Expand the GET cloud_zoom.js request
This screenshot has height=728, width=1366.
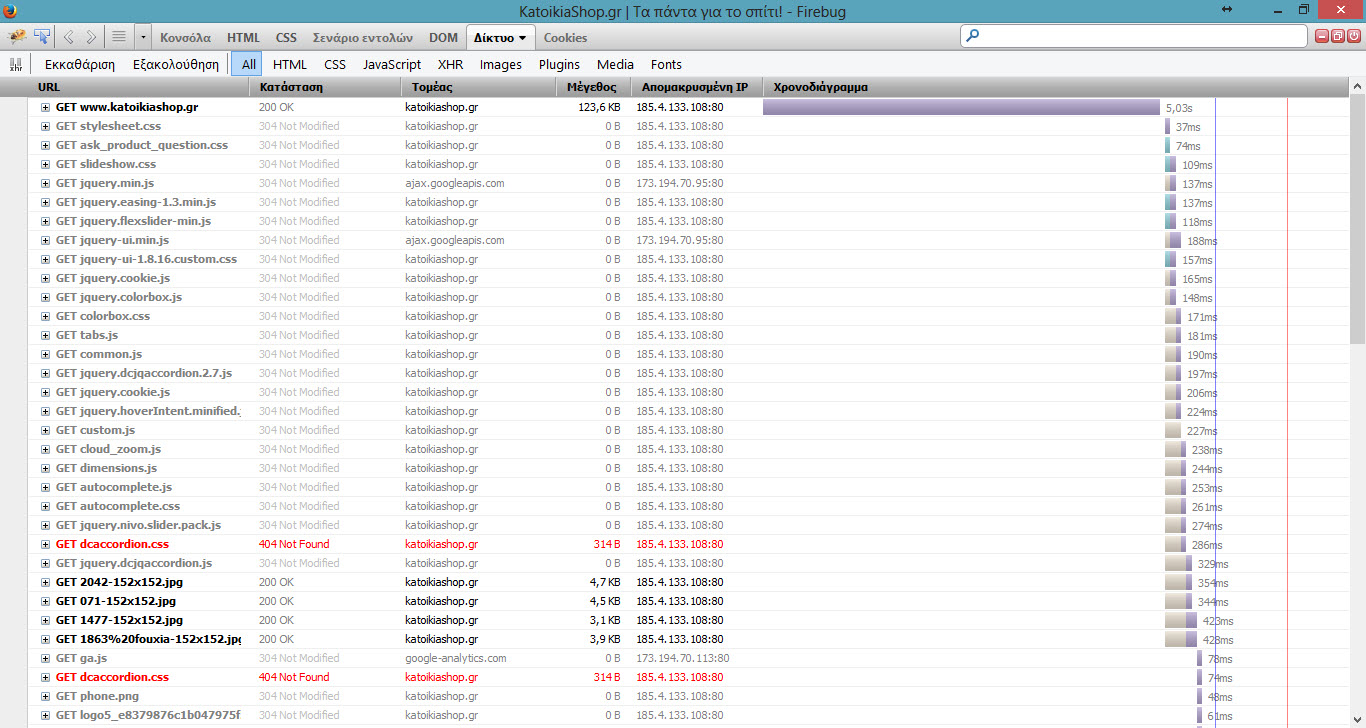(45, 449)
